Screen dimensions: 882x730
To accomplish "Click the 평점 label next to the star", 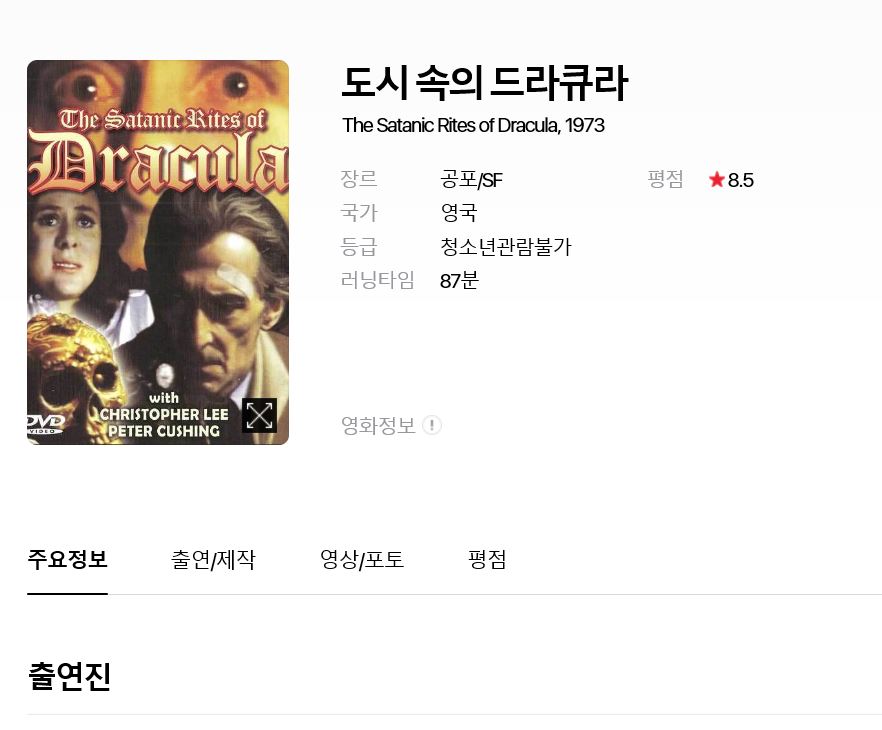I will click(x=665, y=179).
